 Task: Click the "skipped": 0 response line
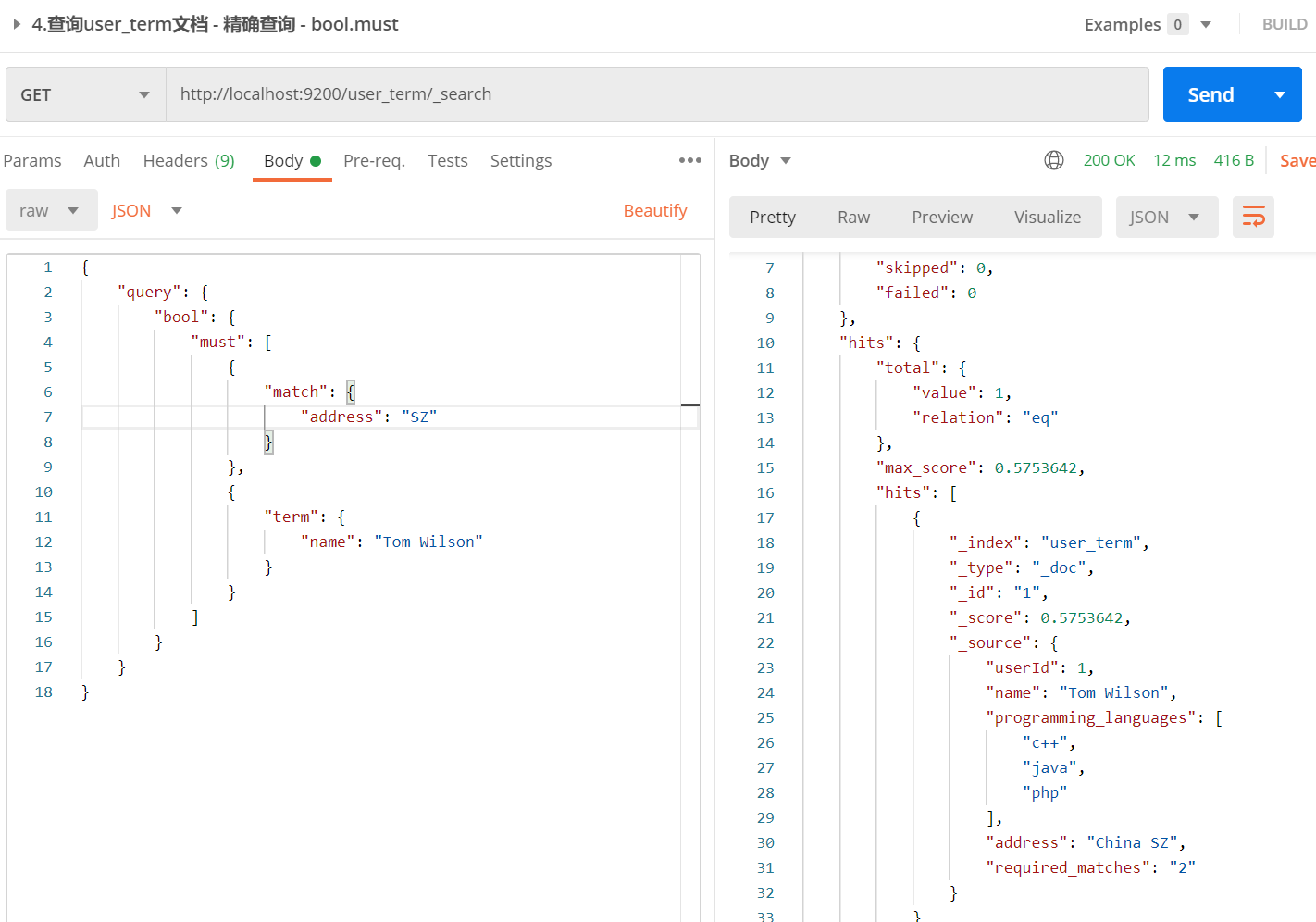[935, 268]
